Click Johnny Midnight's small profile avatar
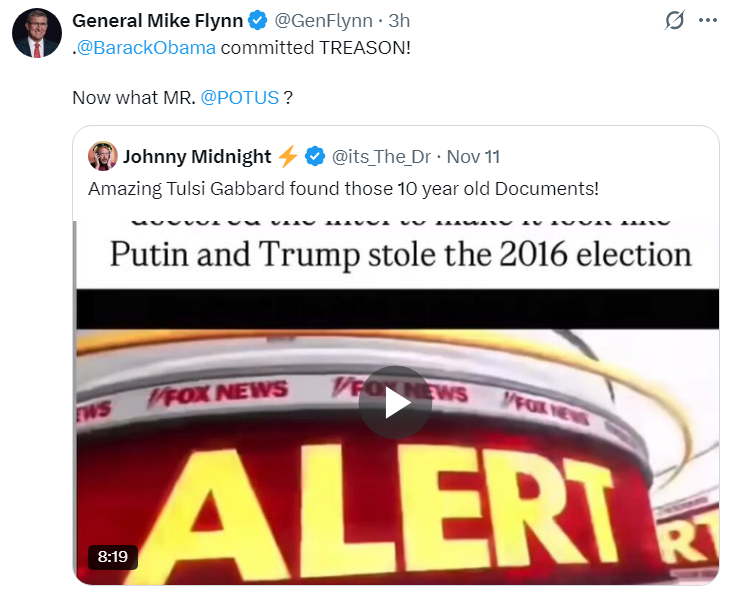 point(104,156)
